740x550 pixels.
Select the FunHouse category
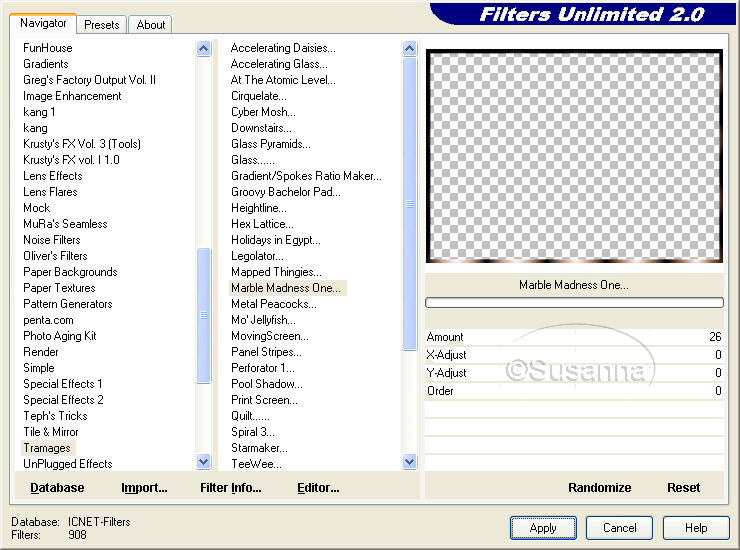(x=48, y=48)
